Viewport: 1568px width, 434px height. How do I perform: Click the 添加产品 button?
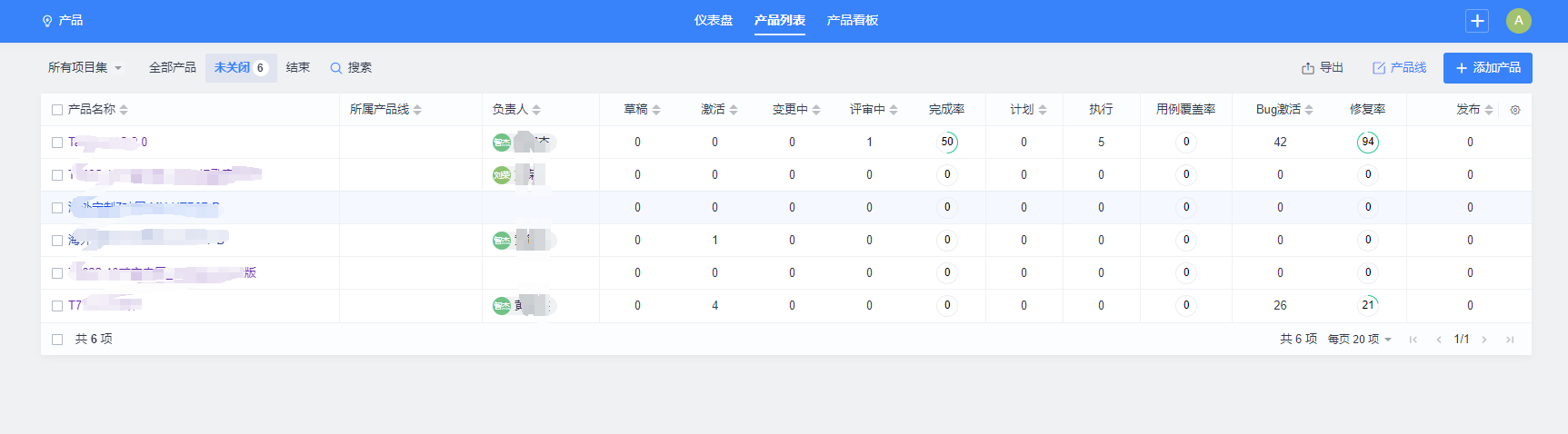[x=1487, y=68]
